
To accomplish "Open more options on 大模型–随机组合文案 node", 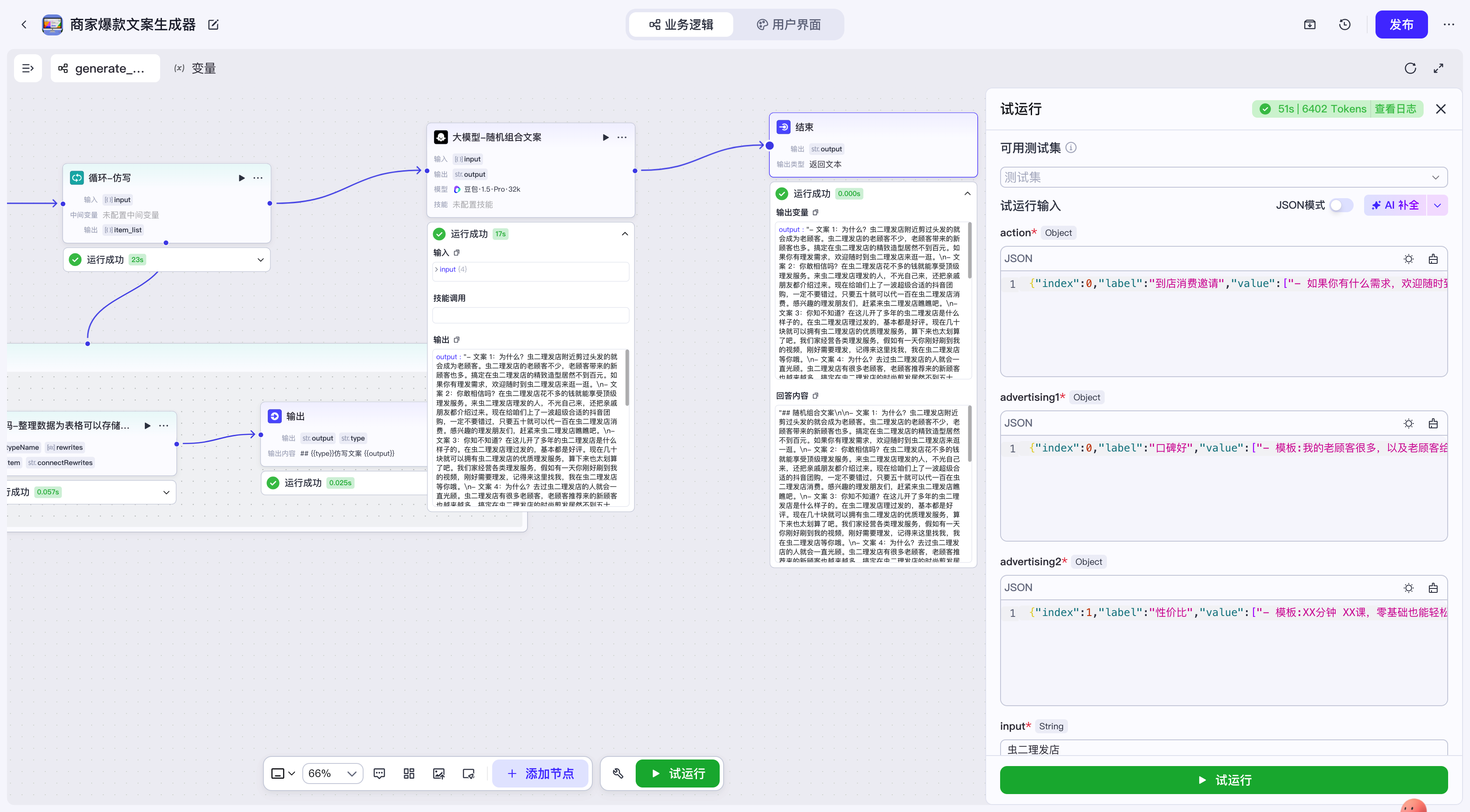I will (x=622, y=137).
